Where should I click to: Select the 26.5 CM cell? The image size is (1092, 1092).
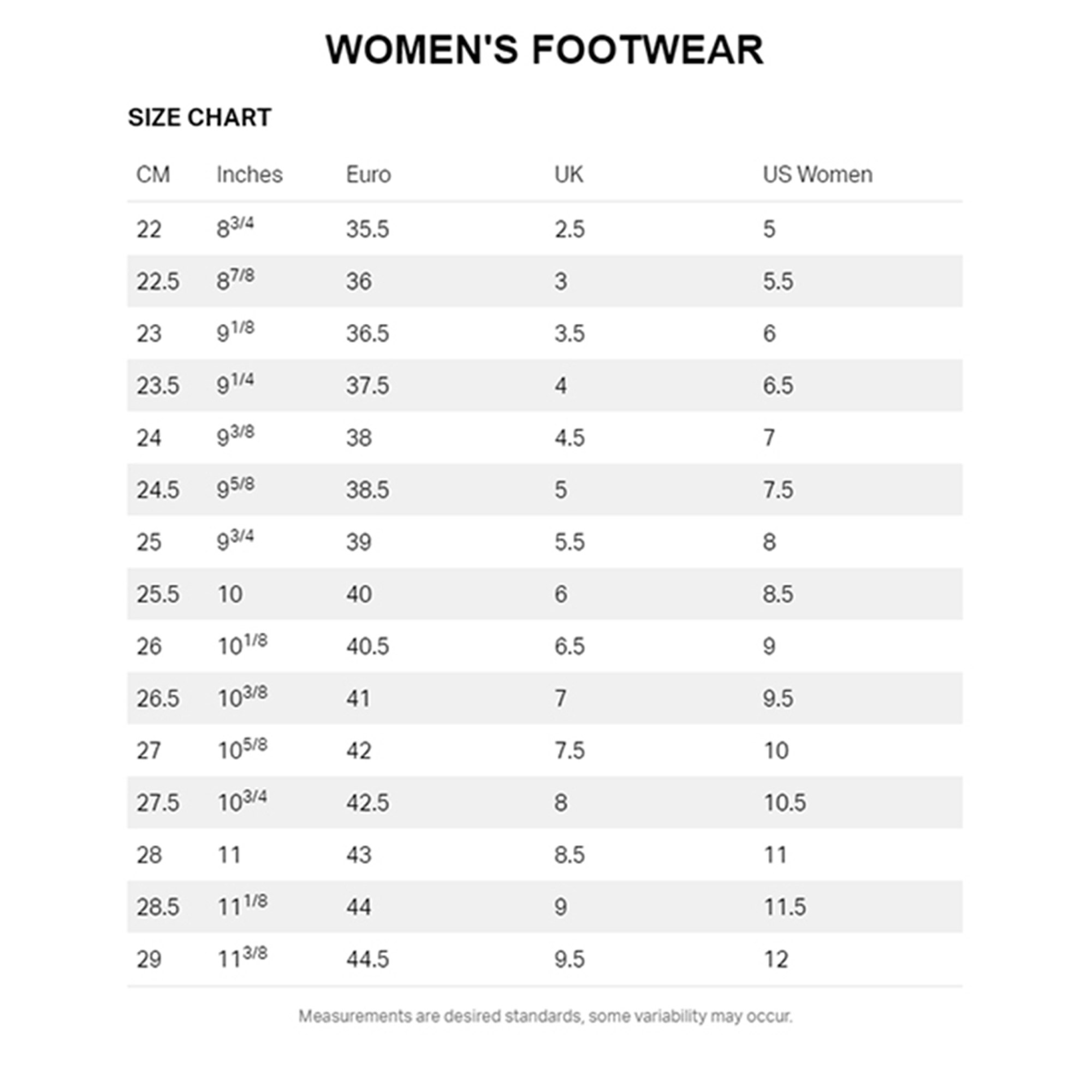coord(158,699)
